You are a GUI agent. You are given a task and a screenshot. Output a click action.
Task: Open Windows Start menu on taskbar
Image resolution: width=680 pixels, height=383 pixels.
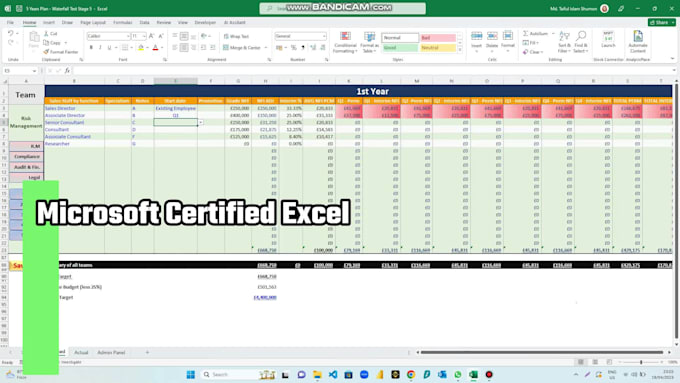[x=190, y=375]
